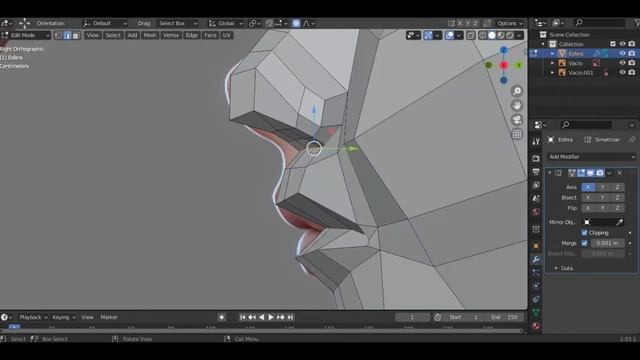Open Orientation Default dropdown
Screen dimensions: 640x360
105,23
